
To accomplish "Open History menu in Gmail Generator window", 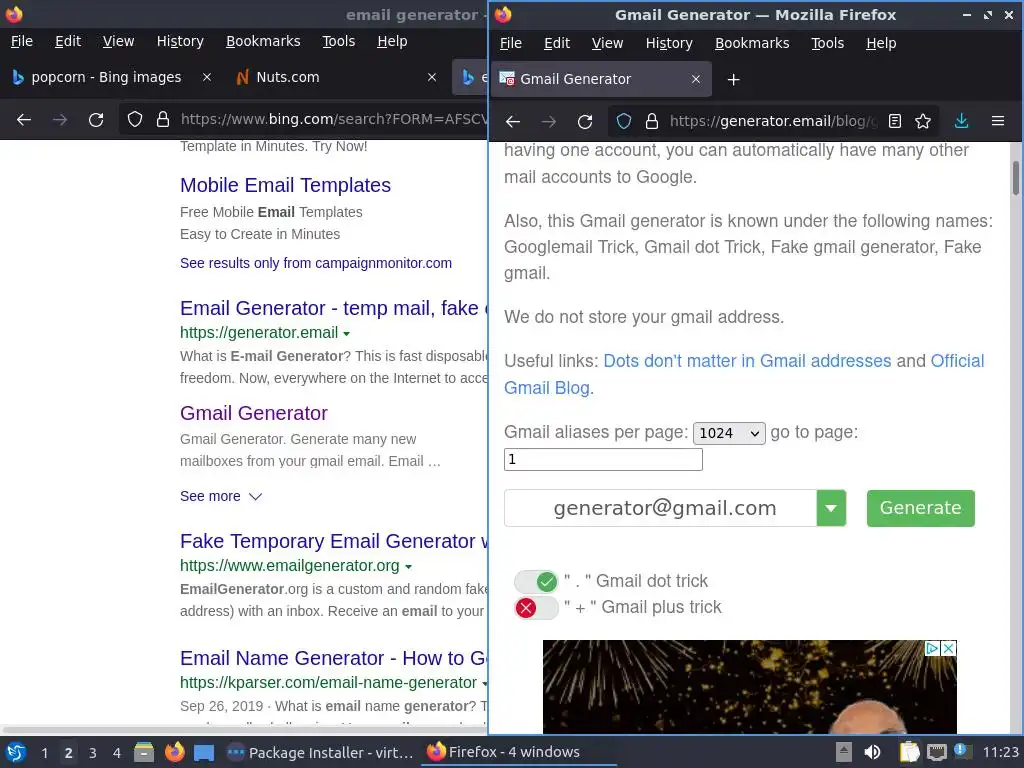I will 669,43.
